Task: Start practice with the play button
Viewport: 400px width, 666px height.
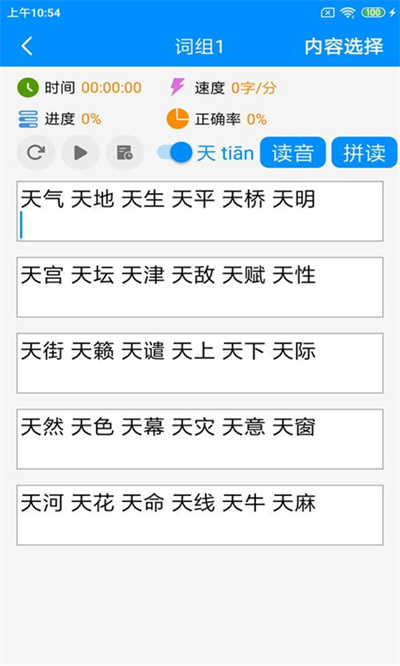Action: [x=81, y=152]
